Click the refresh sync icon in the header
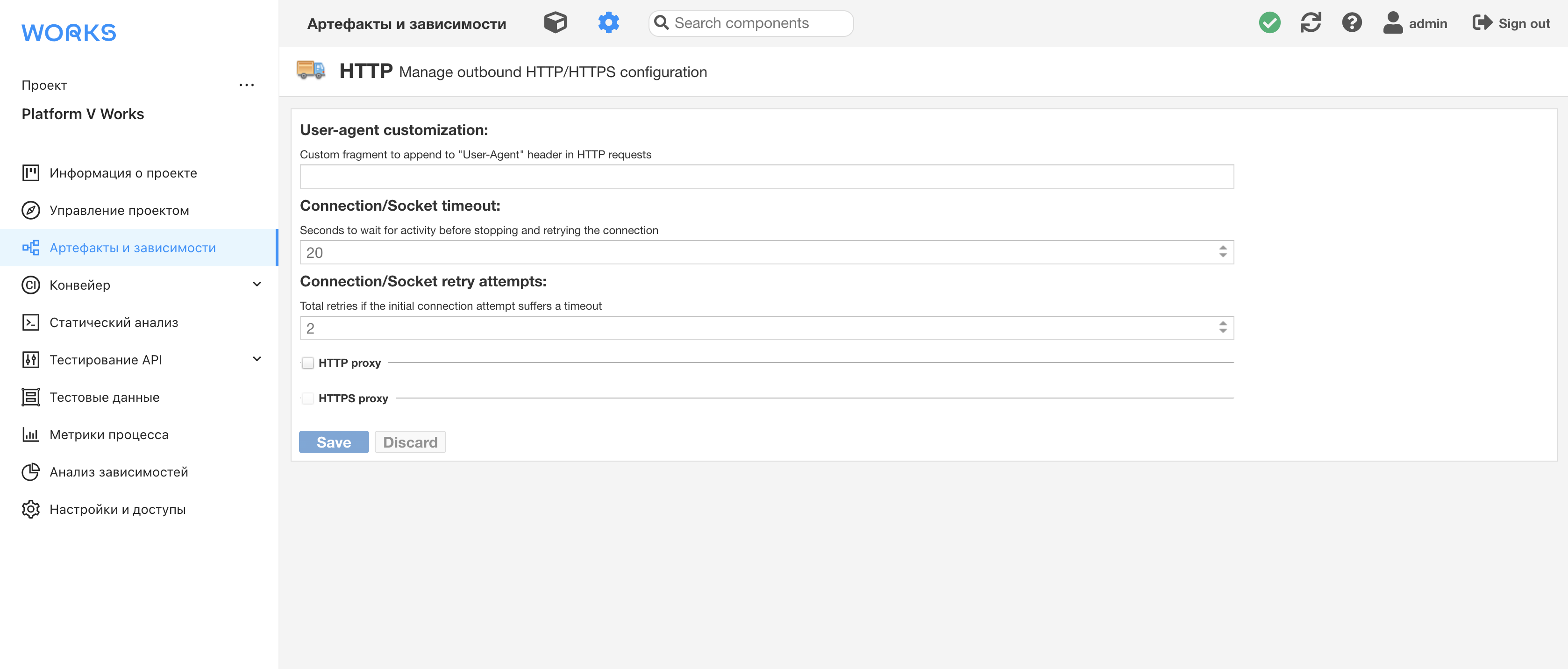 point(1311,22)
